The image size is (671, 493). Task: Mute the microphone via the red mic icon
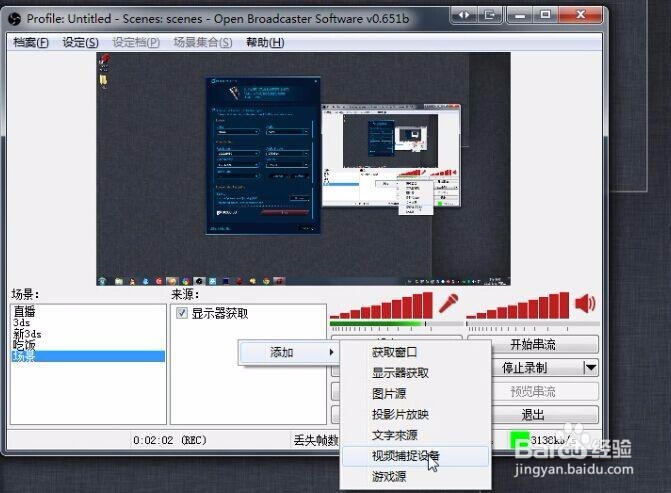point(448,303)
